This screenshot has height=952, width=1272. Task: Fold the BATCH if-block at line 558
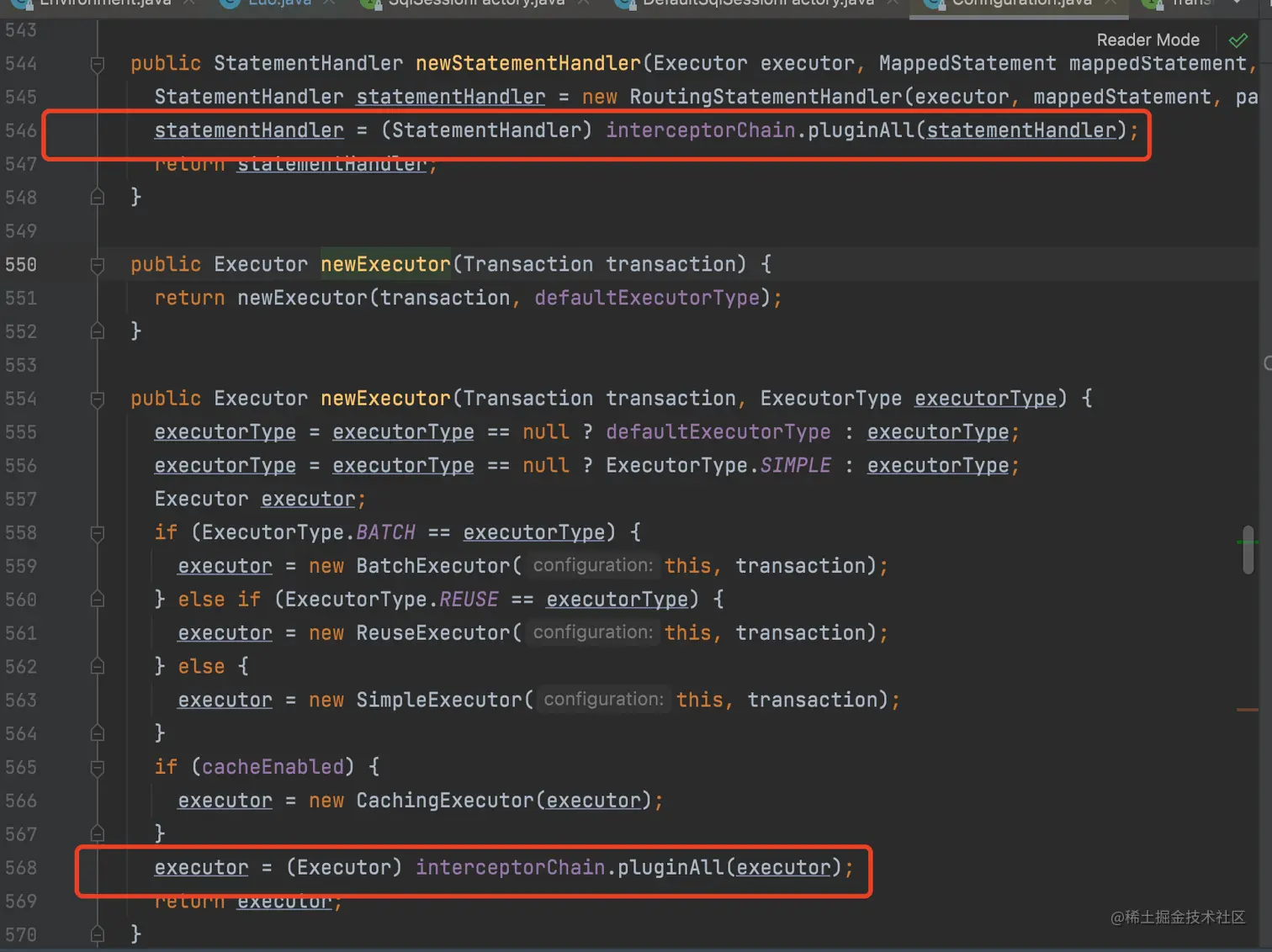point(98,533)
